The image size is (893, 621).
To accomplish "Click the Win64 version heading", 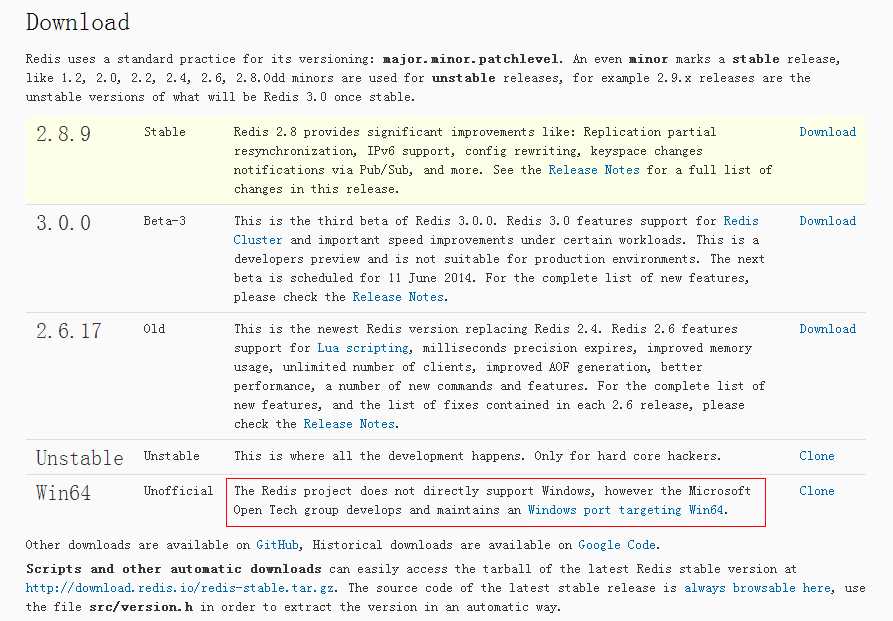I will click(63, 493).
